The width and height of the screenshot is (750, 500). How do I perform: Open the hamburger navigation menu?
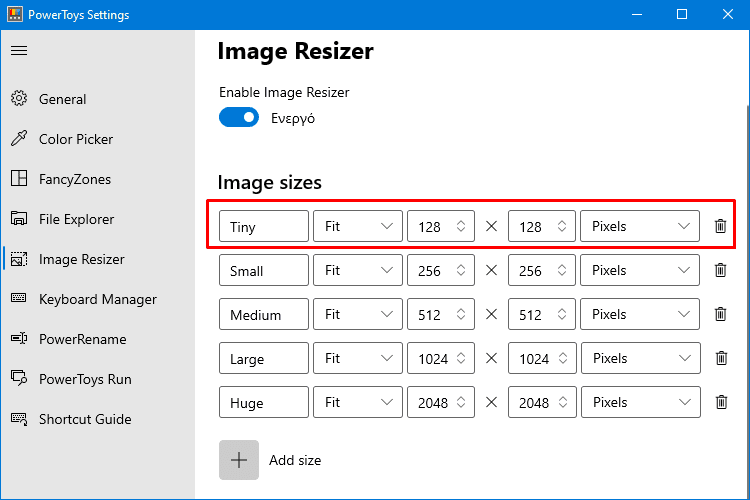(x=19, y=50)
